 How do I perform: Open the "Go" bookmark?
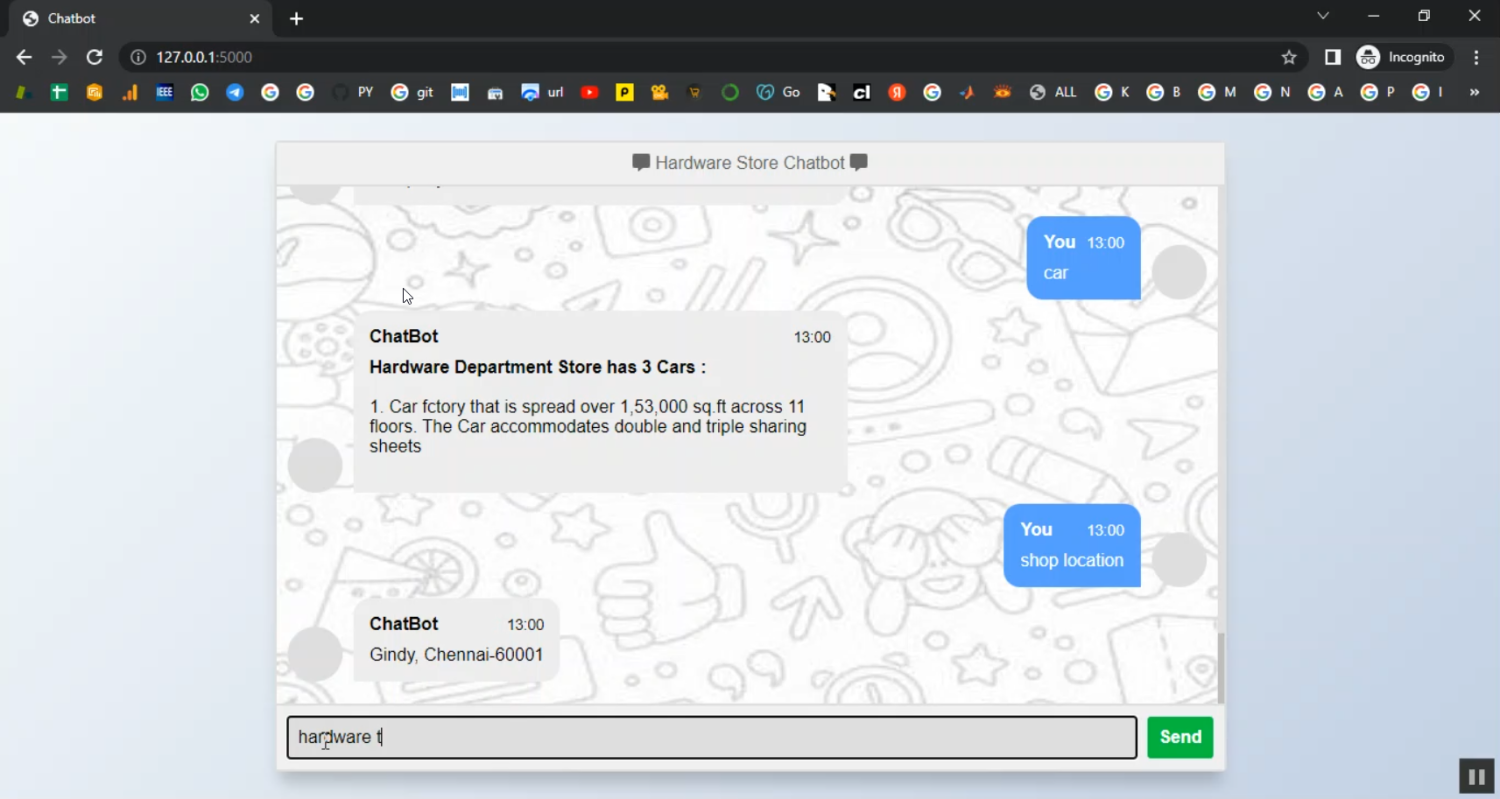(778, 92)
